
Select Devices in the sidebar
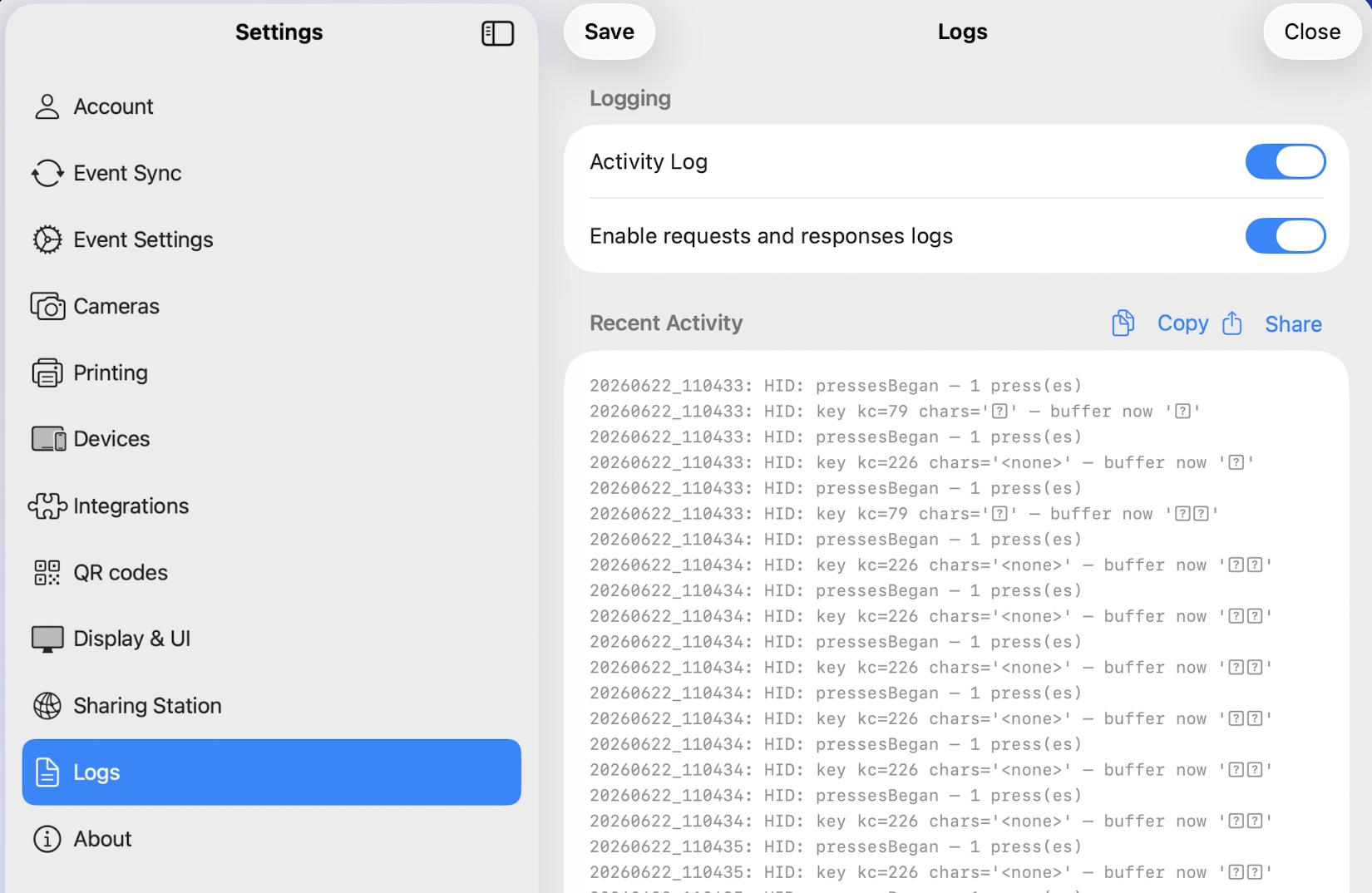(271, 439)
